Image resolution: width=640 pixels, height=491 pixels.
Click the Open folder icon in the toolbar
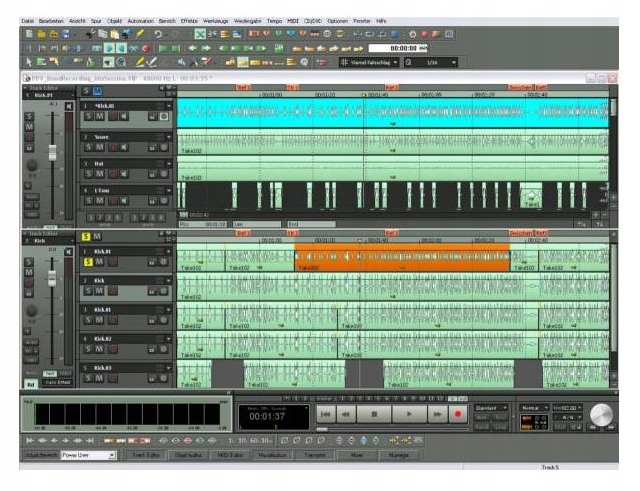point(42,34)
